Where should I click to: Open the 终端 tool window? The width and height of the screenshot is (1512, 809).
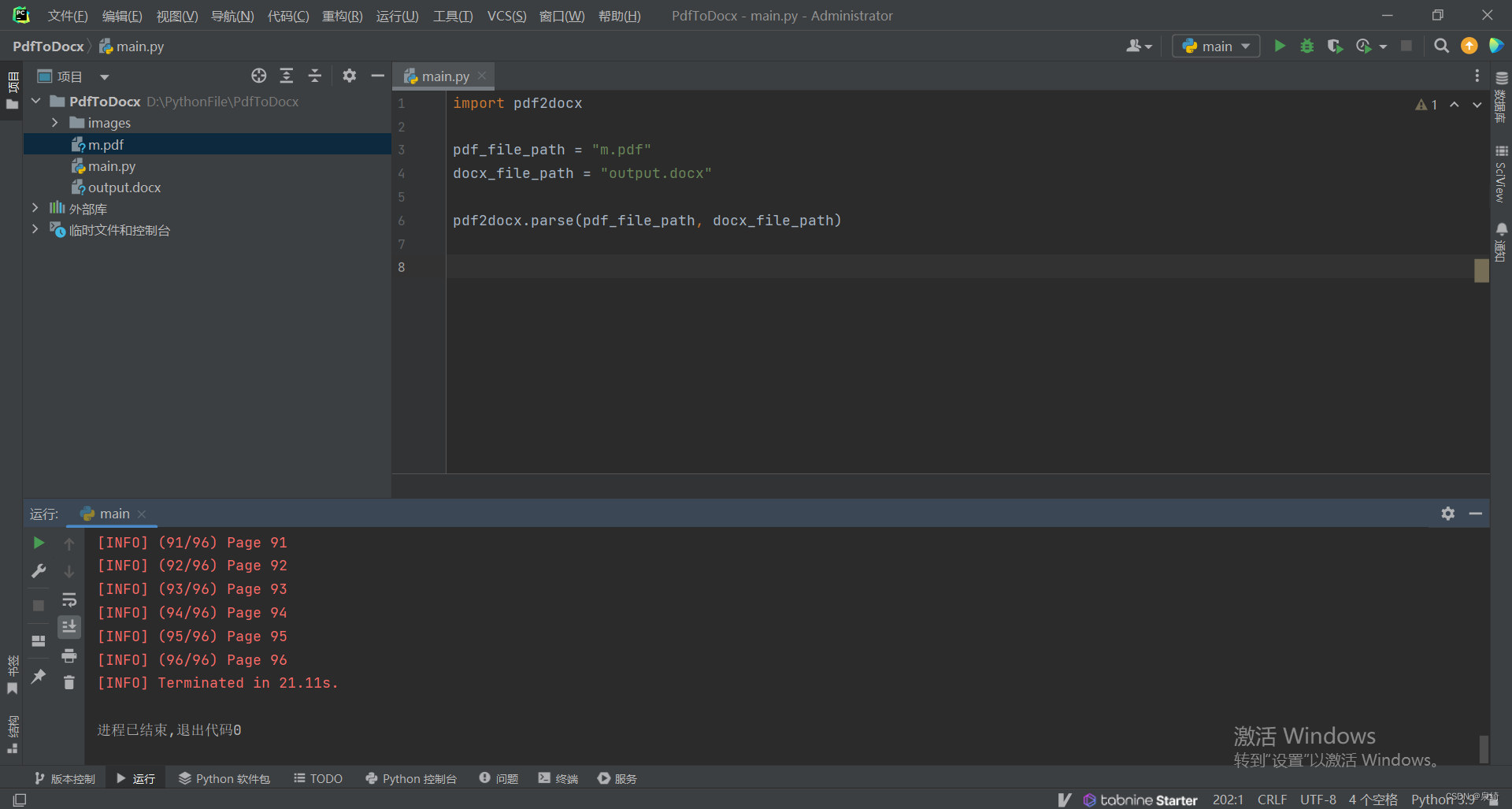(558, 778)
